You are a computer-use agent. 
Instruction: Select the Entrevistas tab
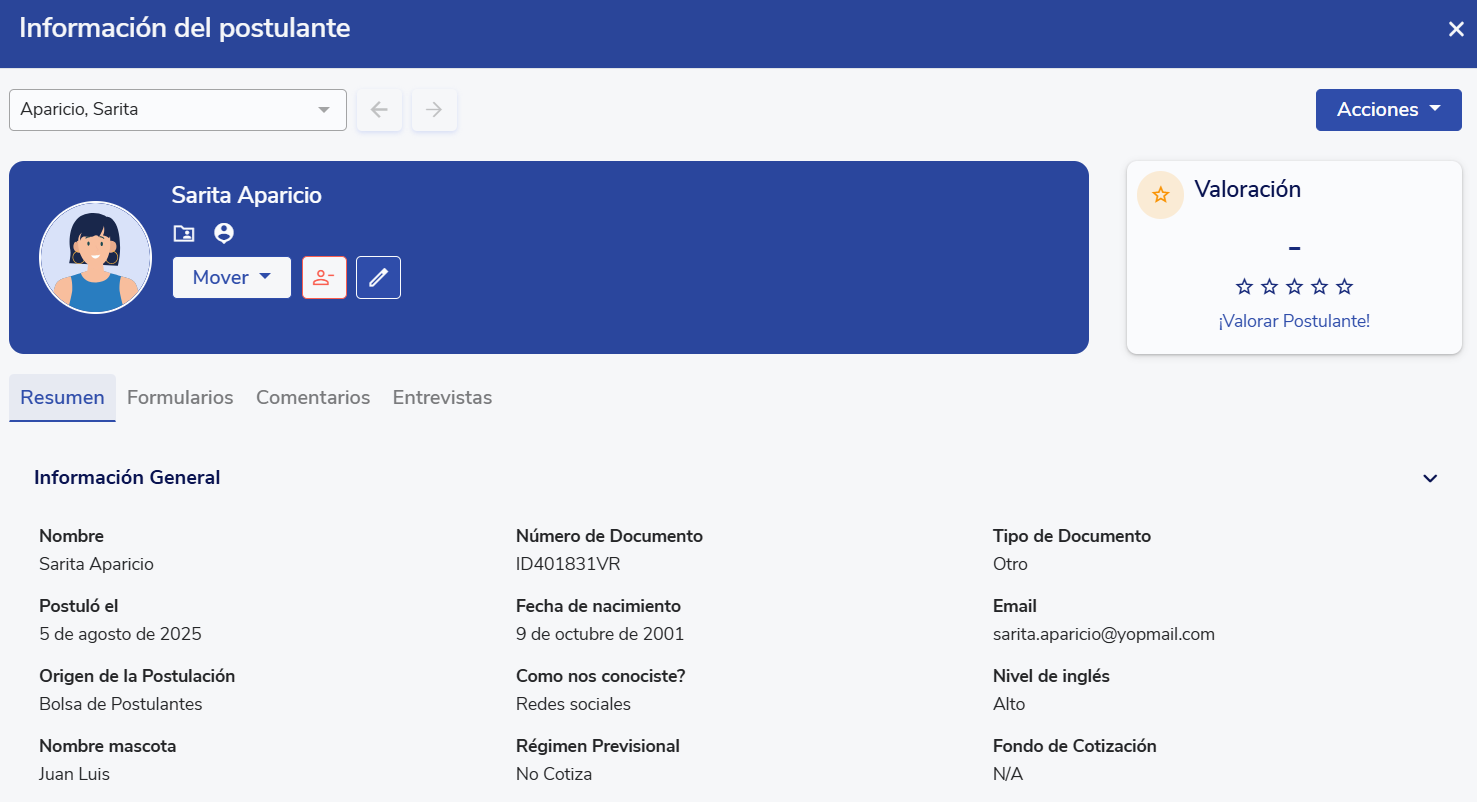(442, 398)
